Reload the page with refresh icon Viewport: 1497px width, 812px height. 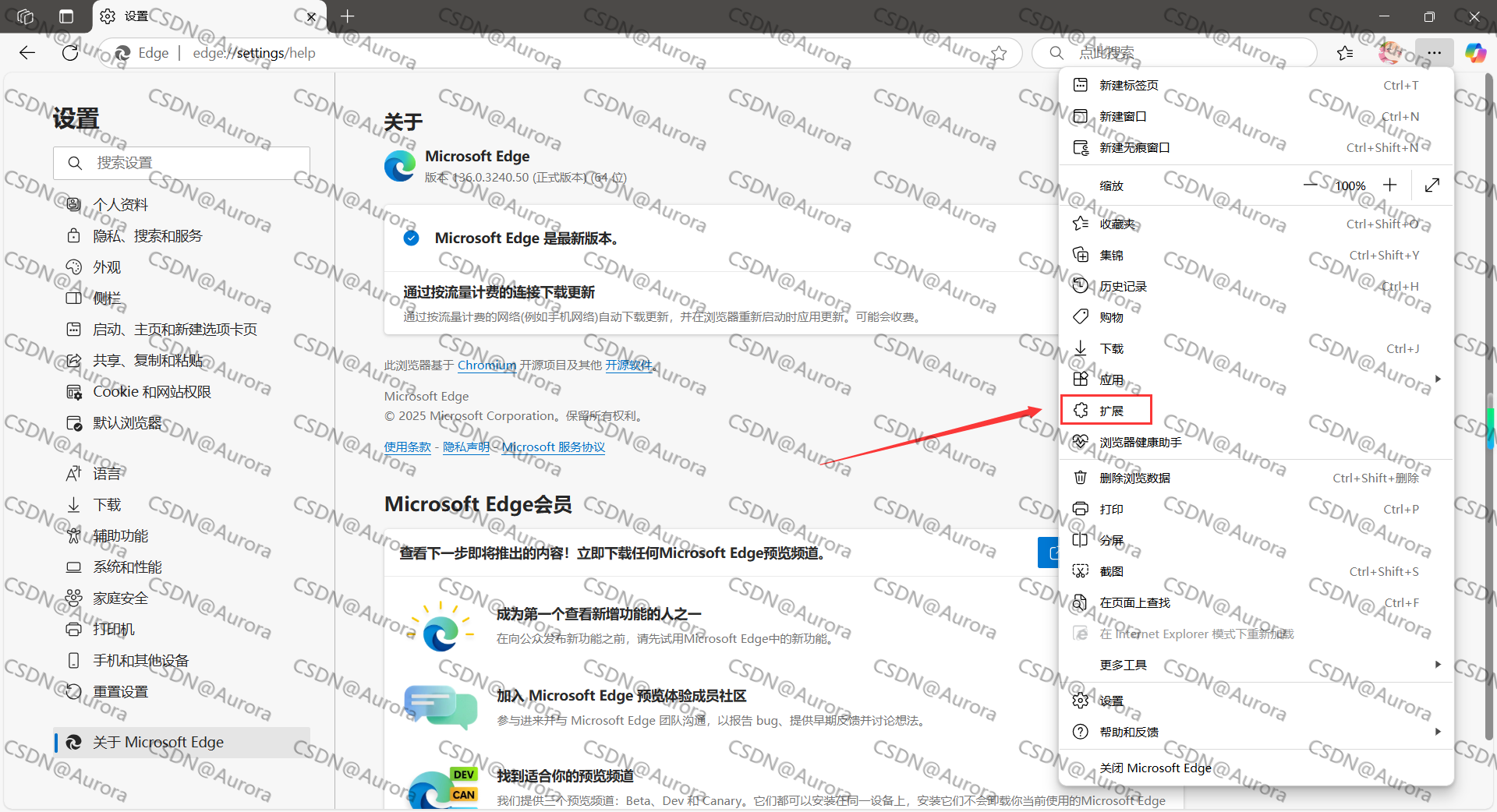70,53
